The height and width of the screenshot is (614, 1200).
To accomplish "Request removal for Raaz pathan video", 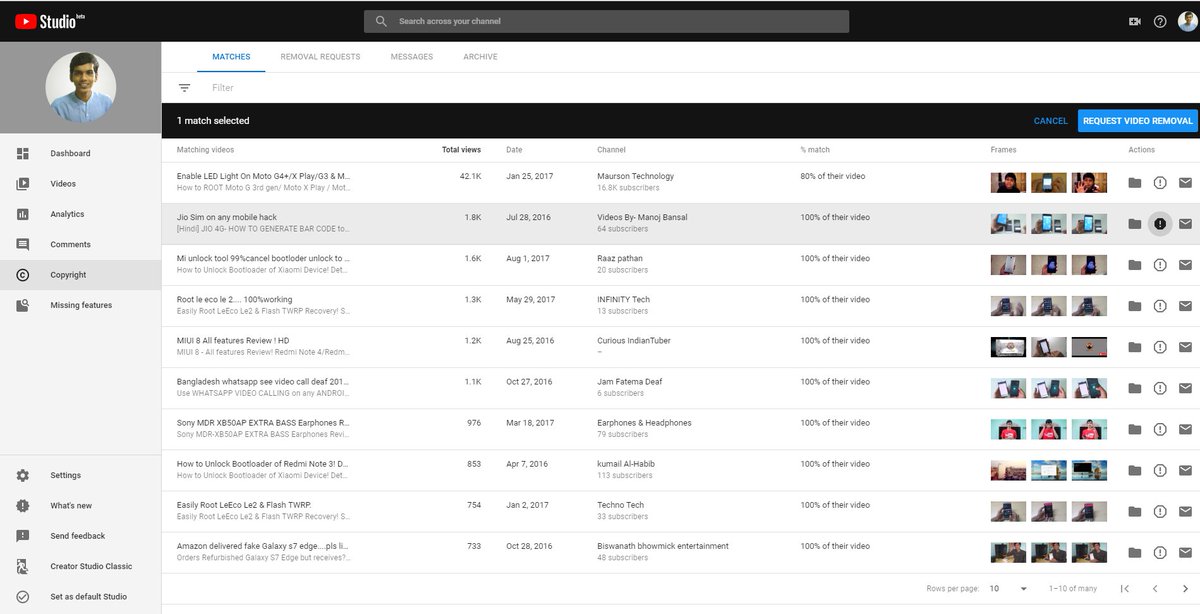I will (x=1160, y=265).
